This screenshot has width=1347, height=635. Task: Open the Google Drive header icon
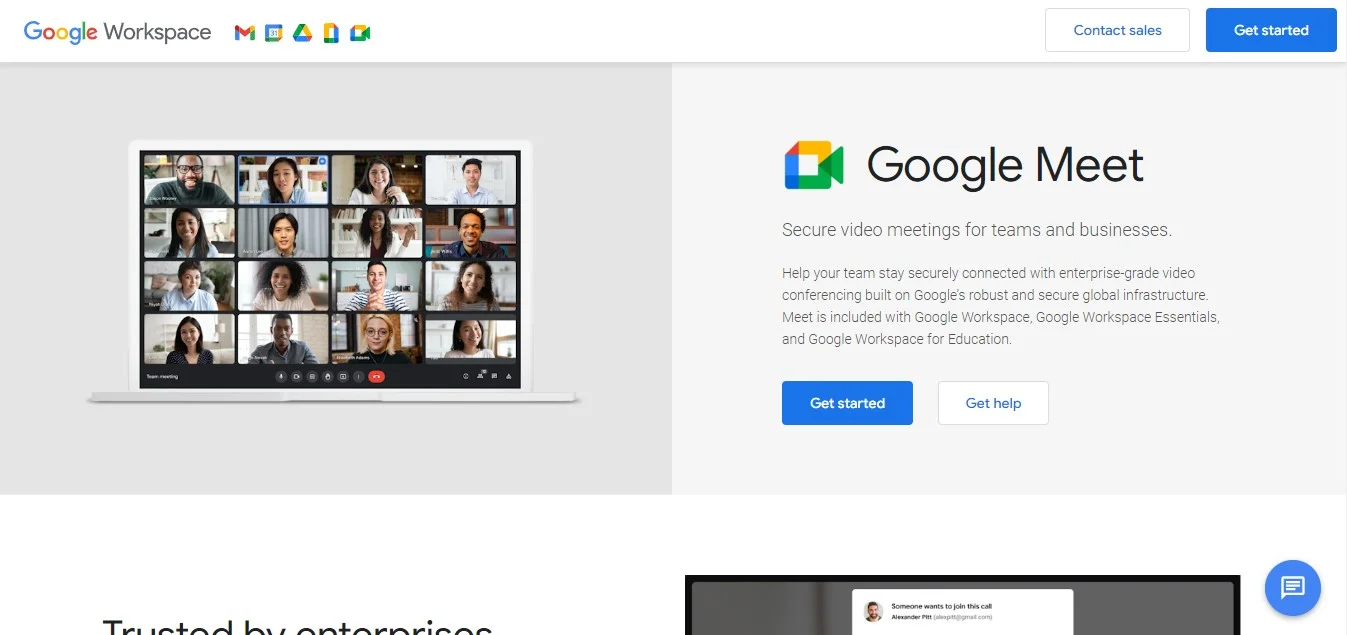click(x=303, y=33)
